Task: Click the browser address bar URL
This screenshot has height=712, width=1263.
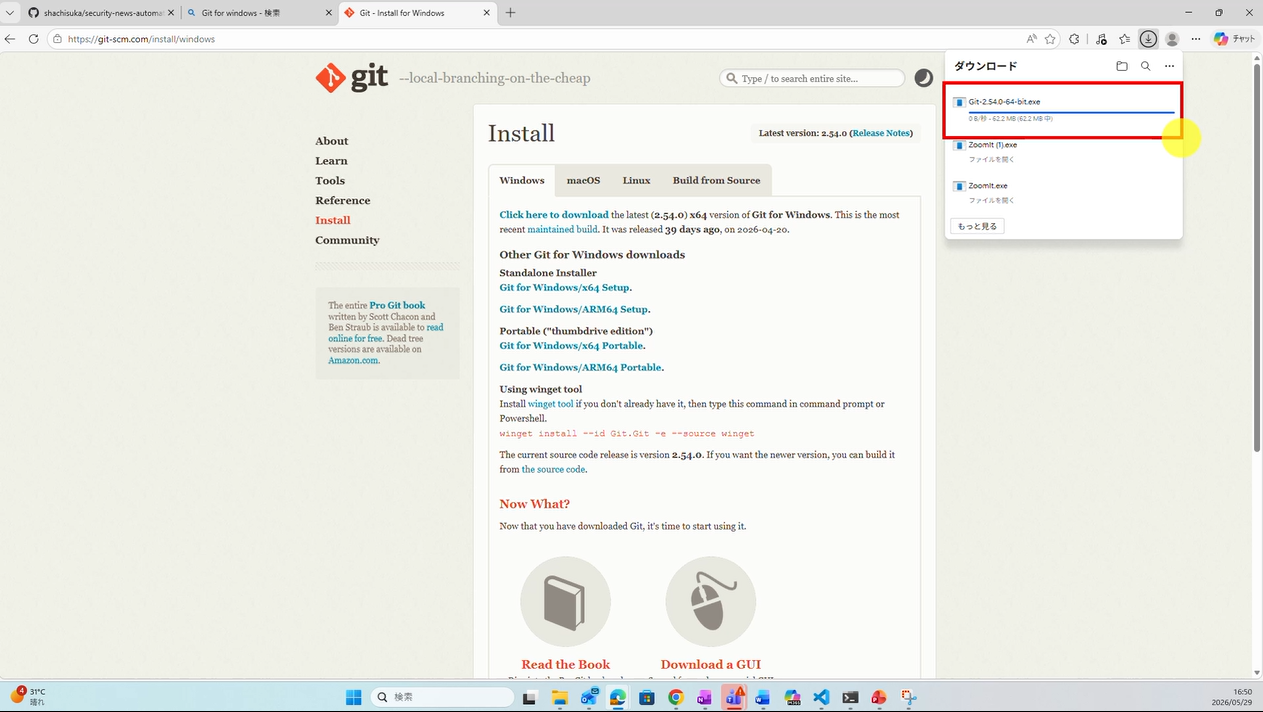Action: tap(141, 39)
